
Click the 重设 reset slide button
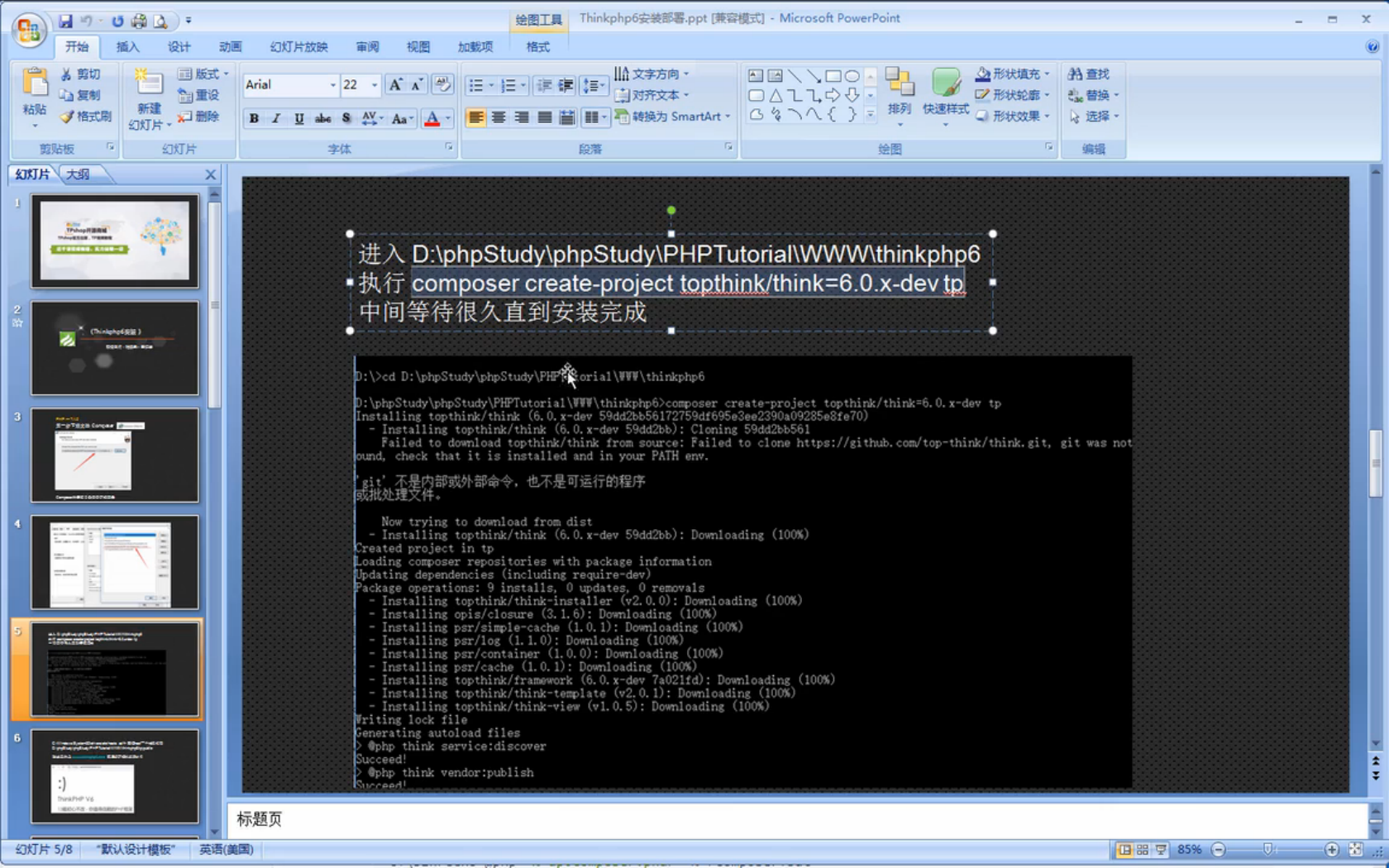[x=198, y=95]
